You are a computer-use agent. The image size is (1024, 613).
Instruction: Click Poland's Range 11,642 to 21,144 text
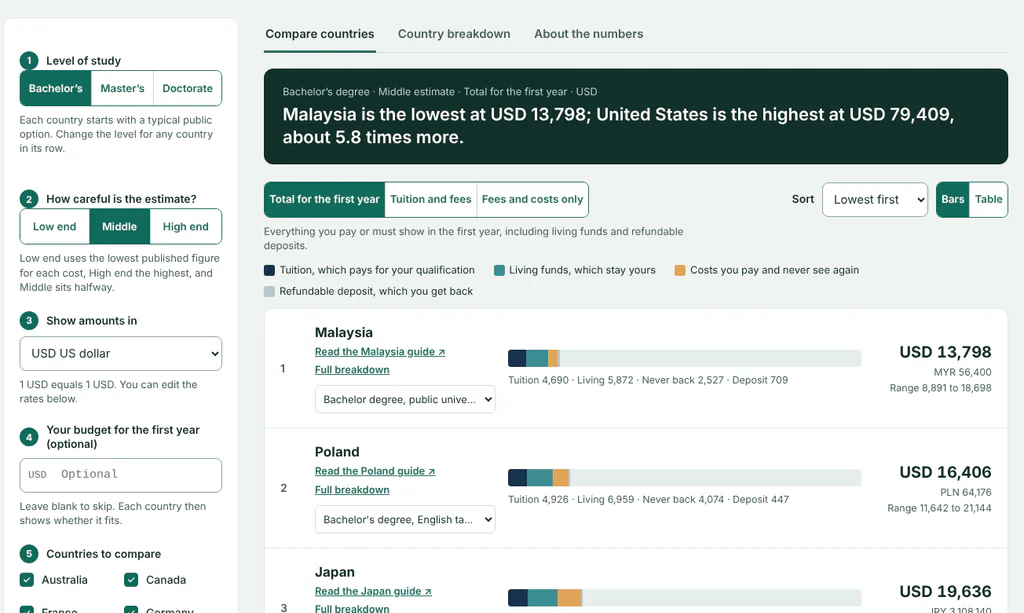pos(939,508)
